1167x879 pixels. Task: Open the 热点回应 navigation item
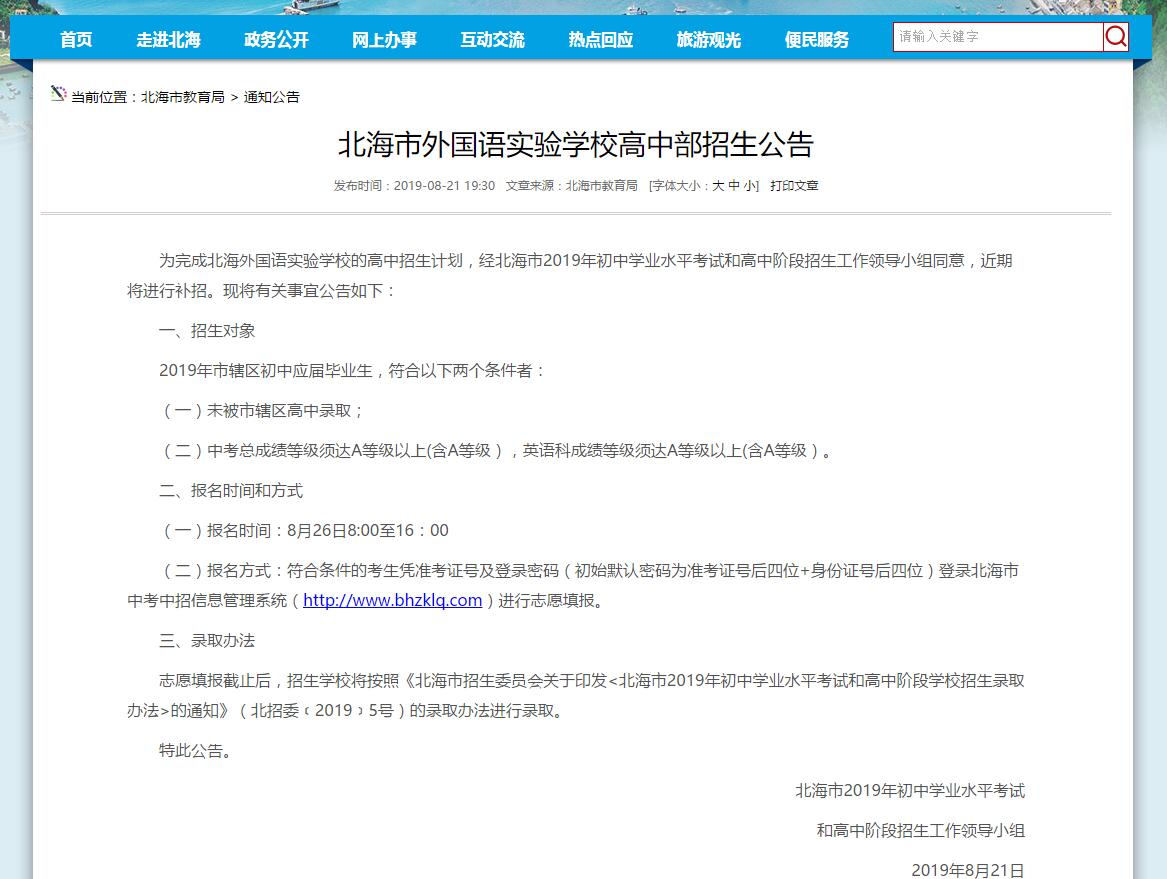coord(600,39)
